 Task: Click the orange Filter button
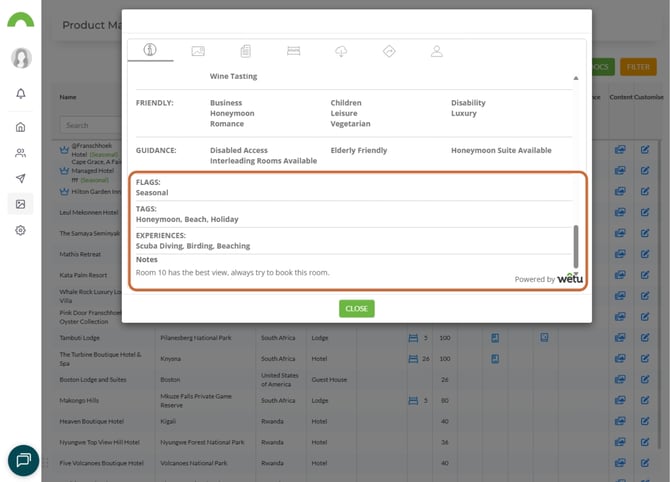pyautogui.click(x=637, y=67)
